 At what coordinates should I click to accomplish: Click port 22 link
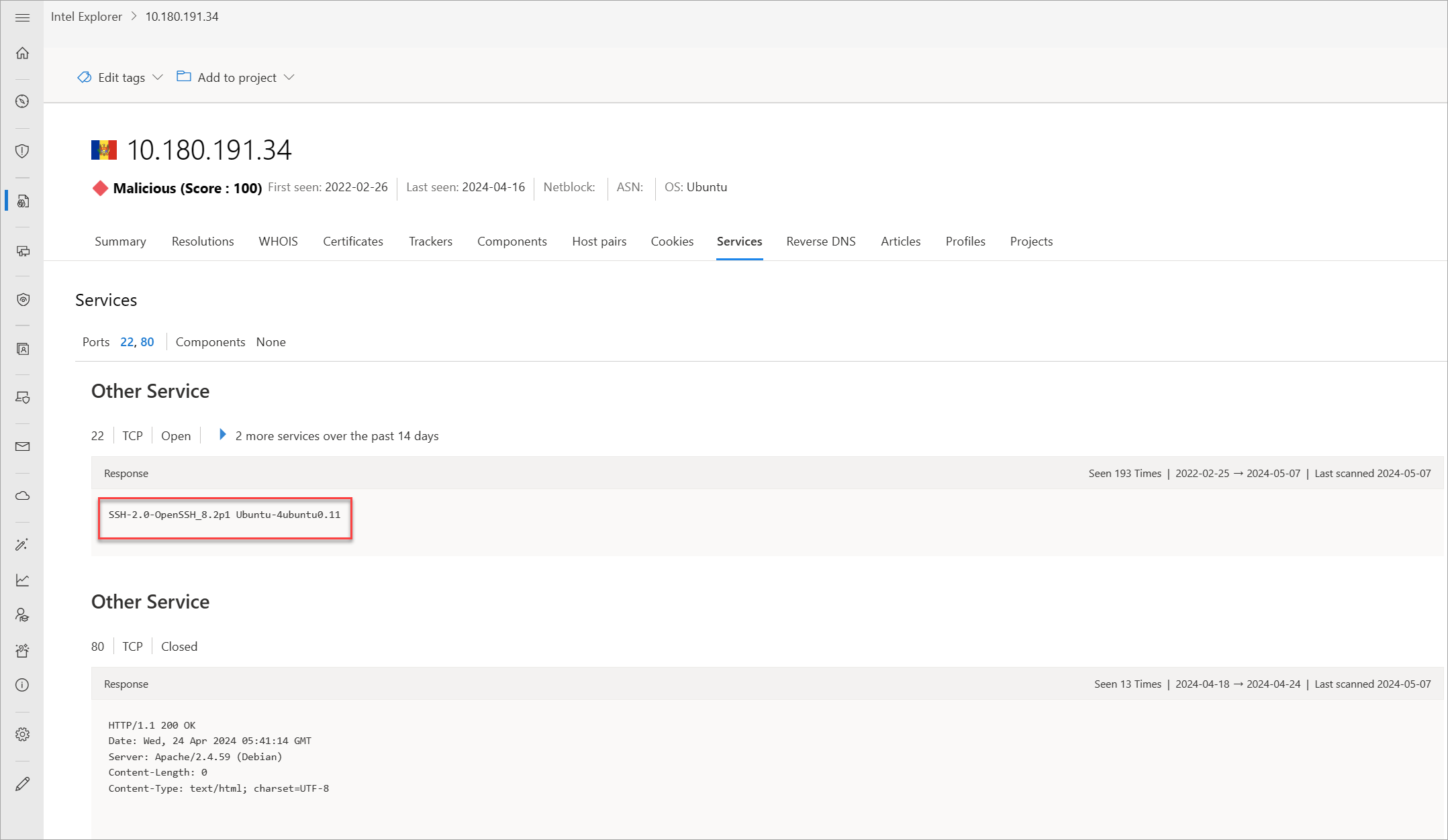coord(126,342)
